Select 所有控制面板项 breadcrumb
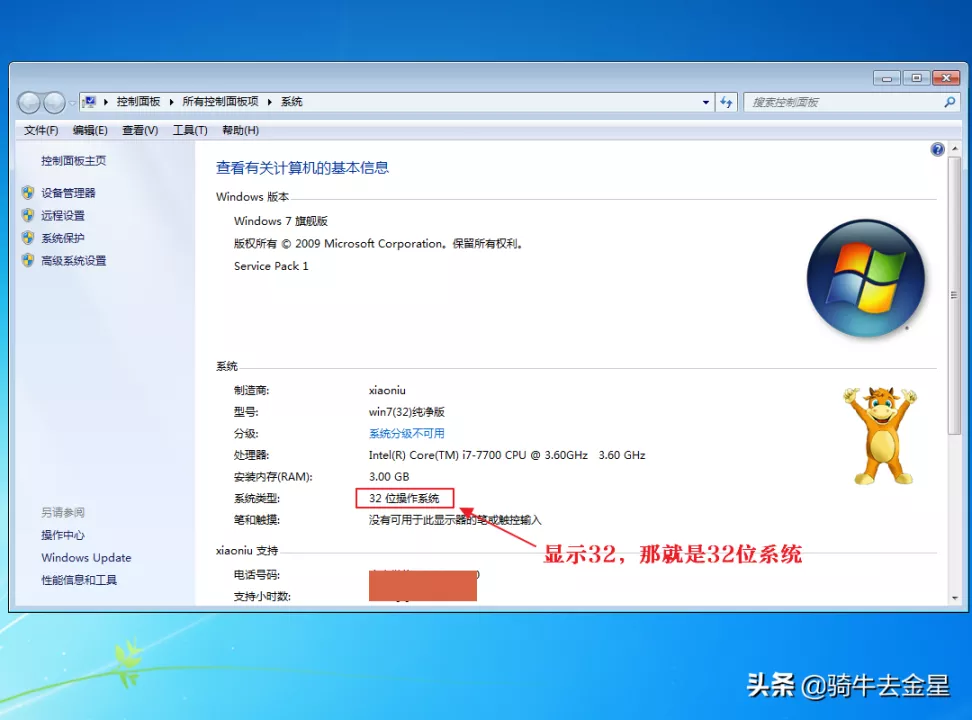 pos(220,102)
